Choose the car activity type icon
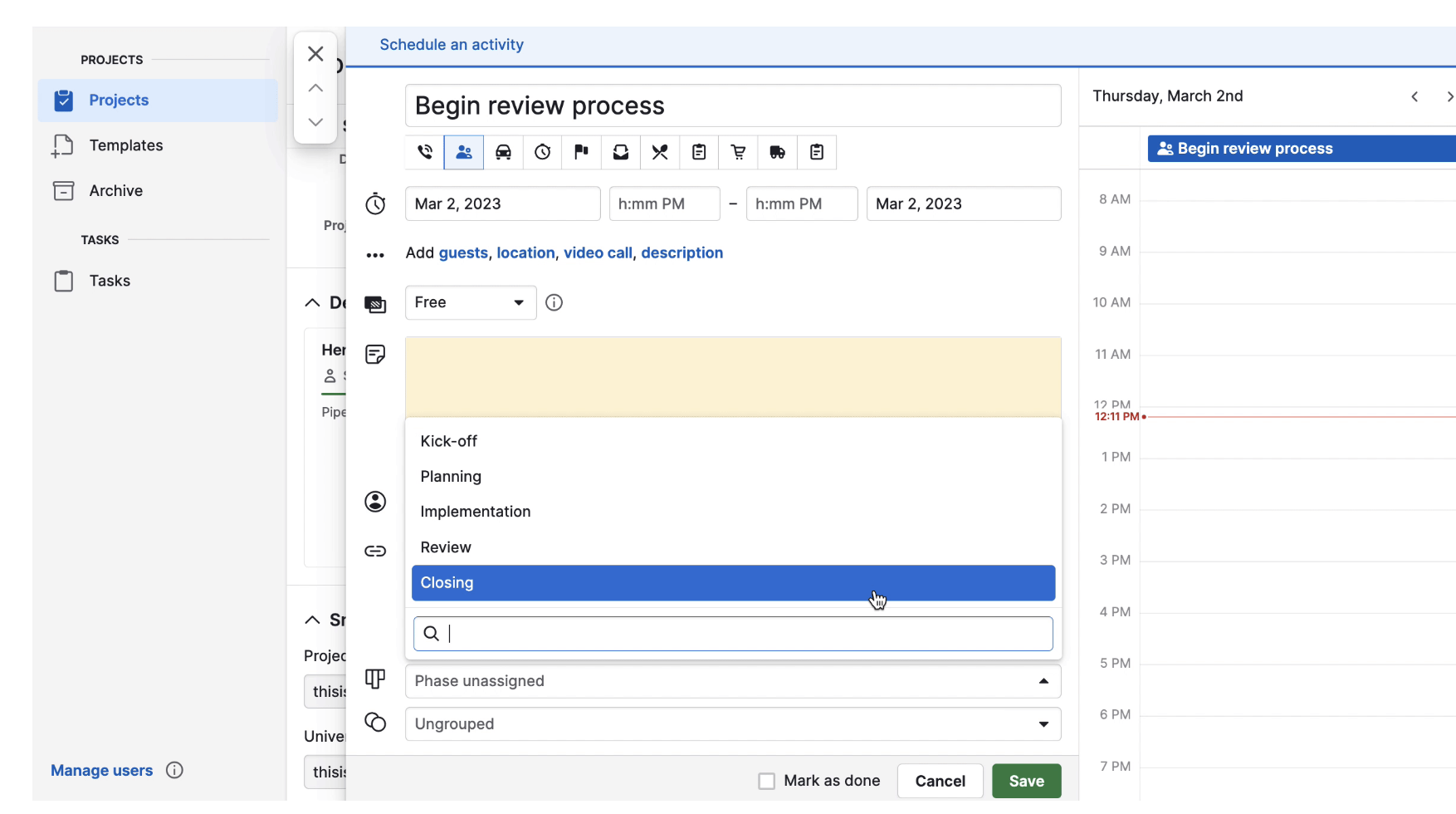The width and height of the screenshot is (1456, 814). tap(503, 152)
